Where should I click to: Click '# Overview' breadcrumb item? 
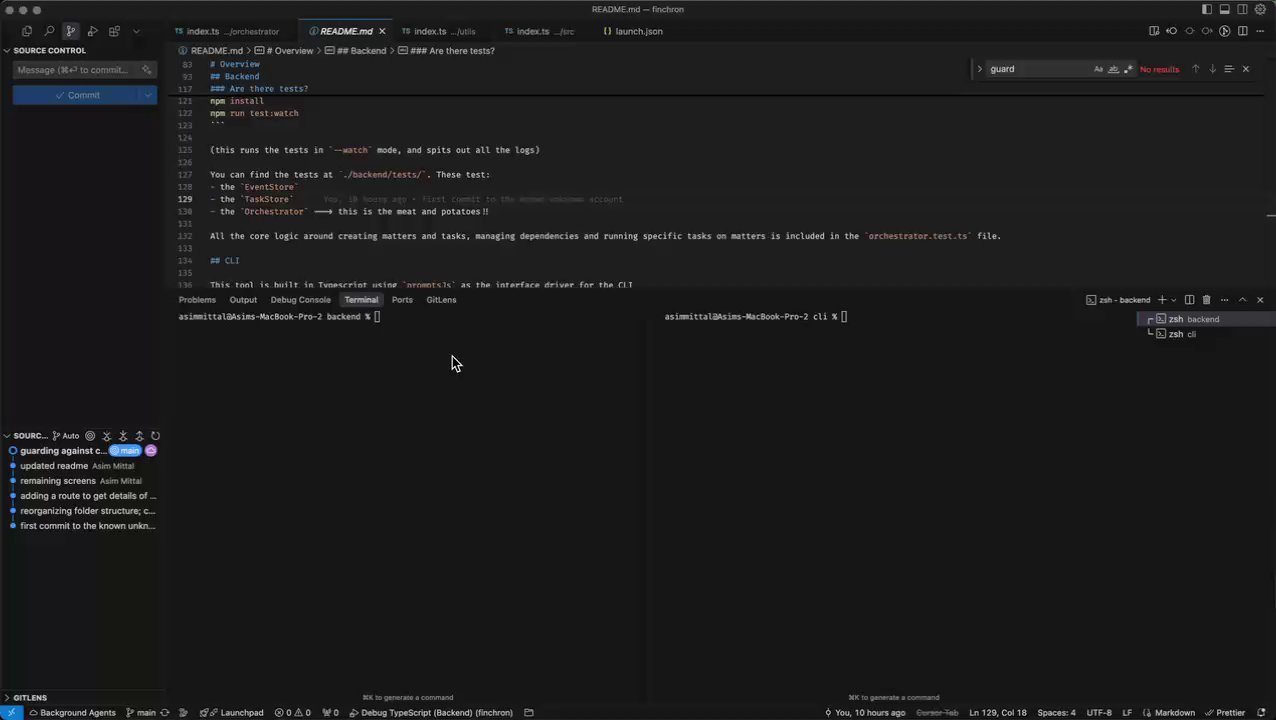tap(289, 51)
